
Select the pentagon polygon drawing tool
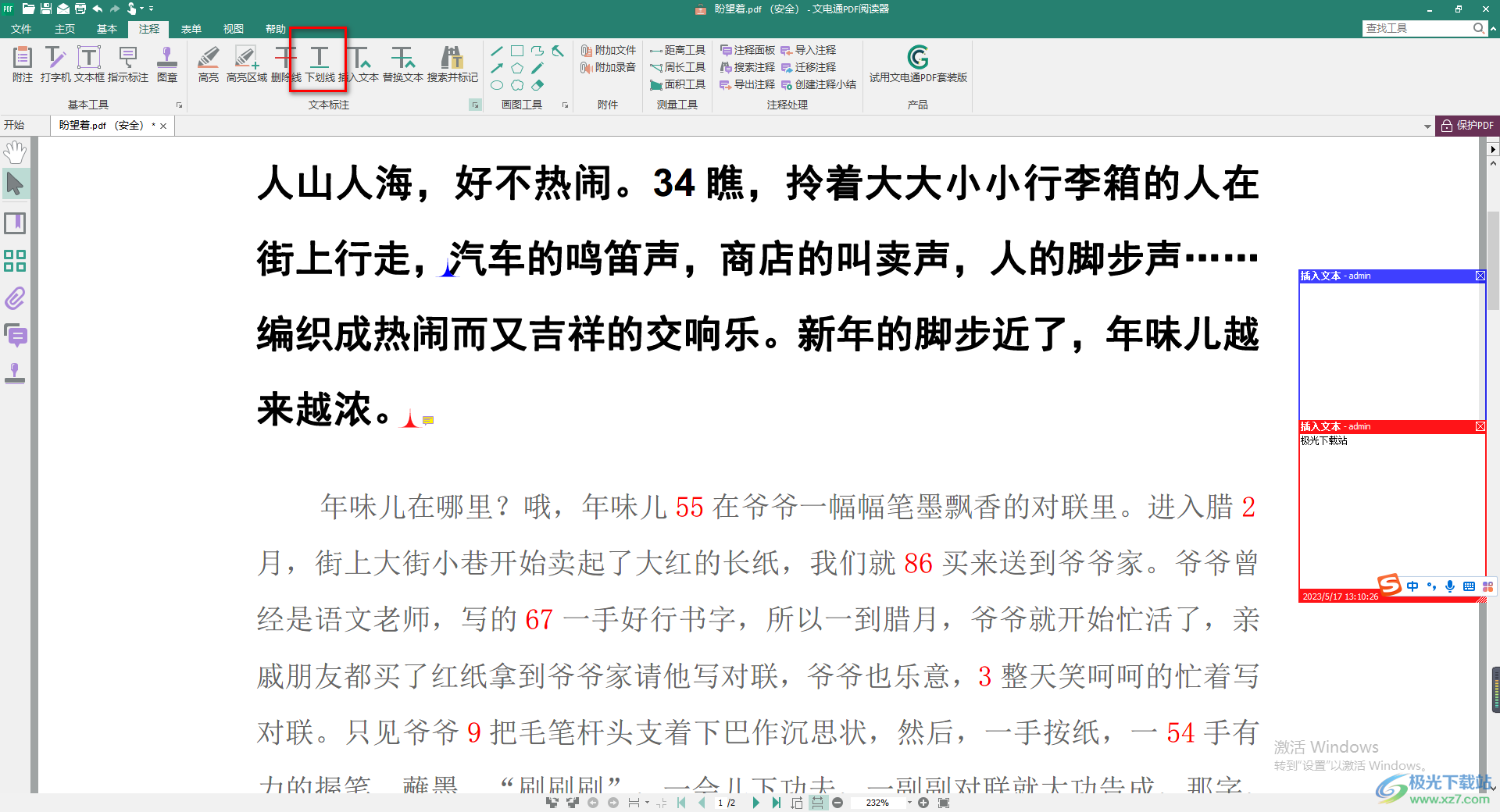[x=517, y=68]
